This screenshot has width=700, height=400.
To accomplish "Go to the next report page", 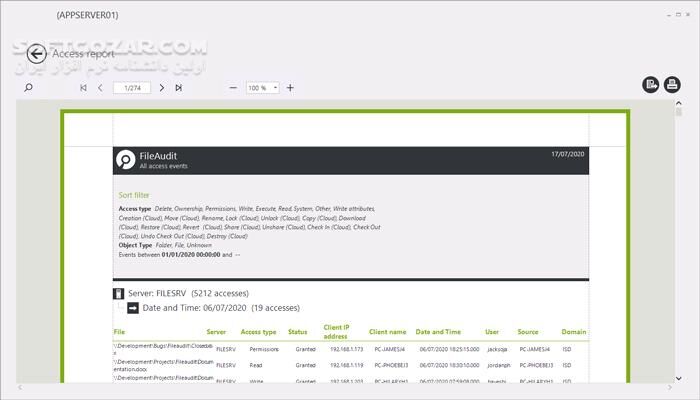I will (x=162, y=88).
